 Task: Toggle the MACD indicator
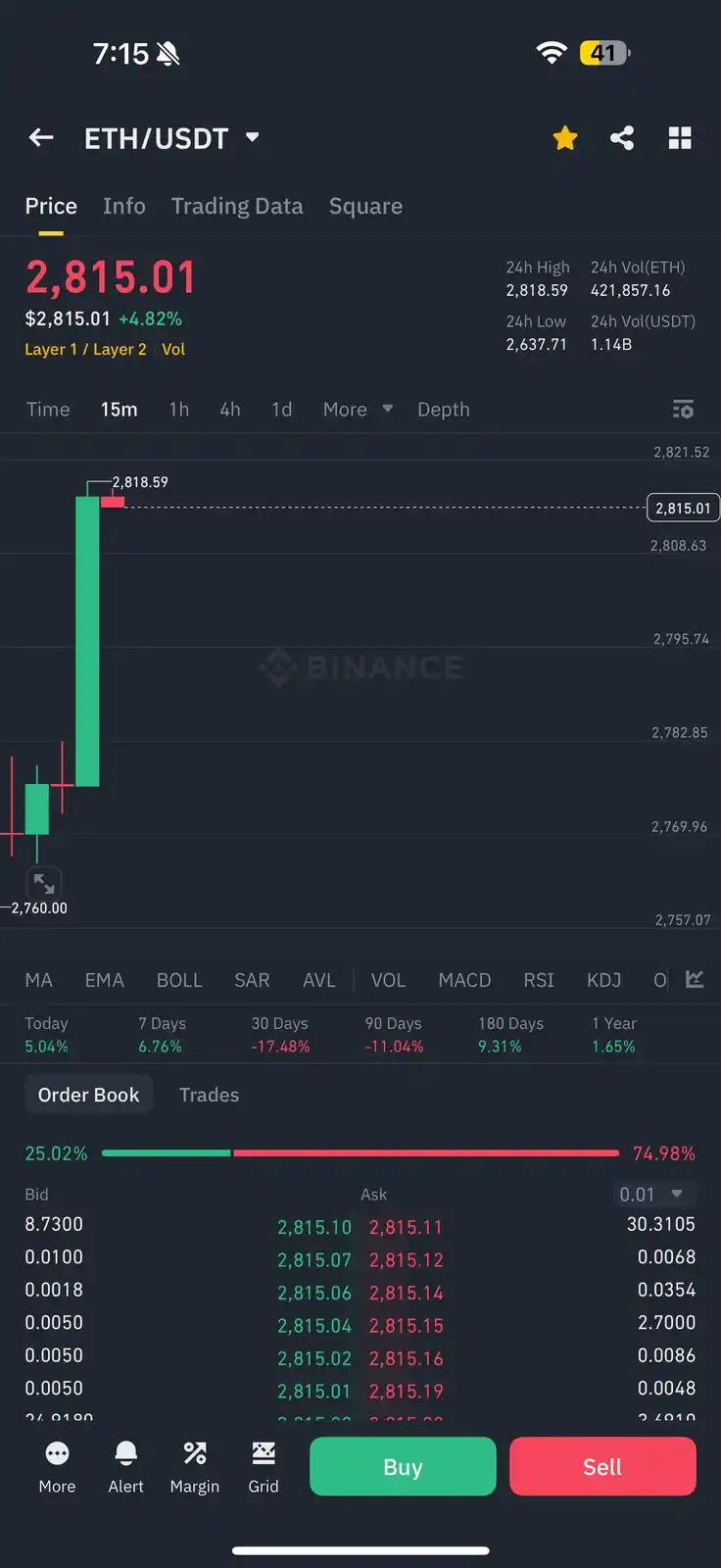pos(464,980)
